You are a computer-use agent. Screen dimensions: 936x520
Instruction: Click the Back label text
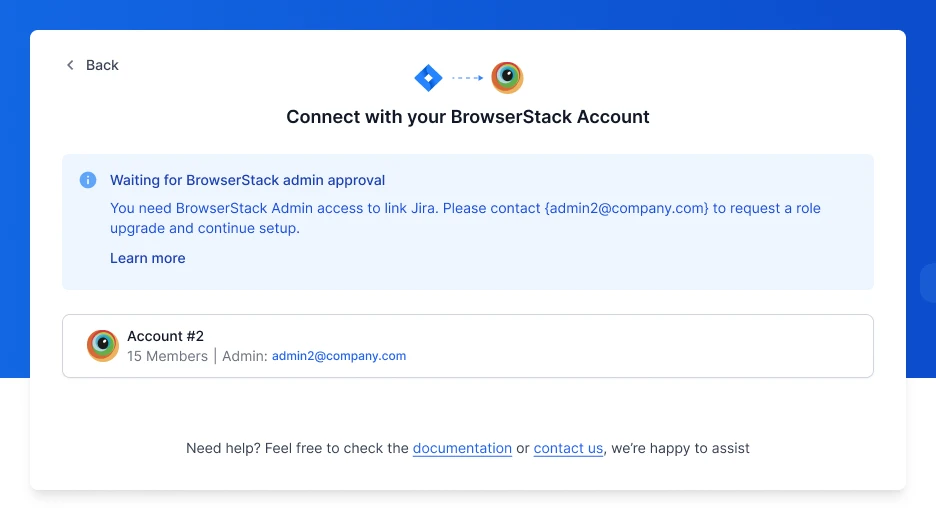[x=102, y=65]
